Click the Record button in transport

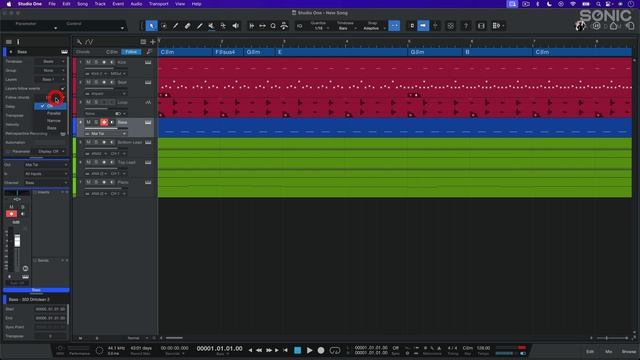321,350
